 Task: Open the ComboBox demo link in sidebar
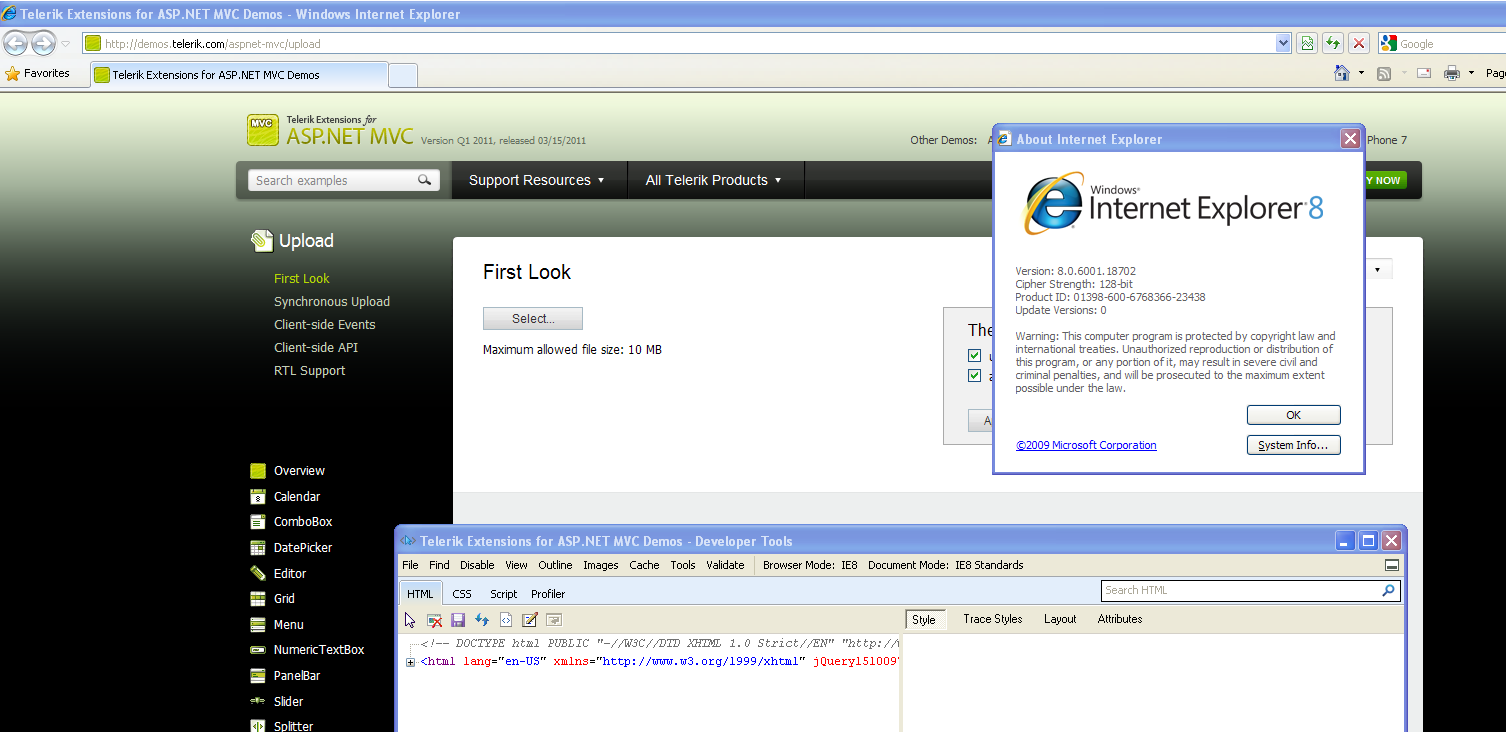point(303,522)
